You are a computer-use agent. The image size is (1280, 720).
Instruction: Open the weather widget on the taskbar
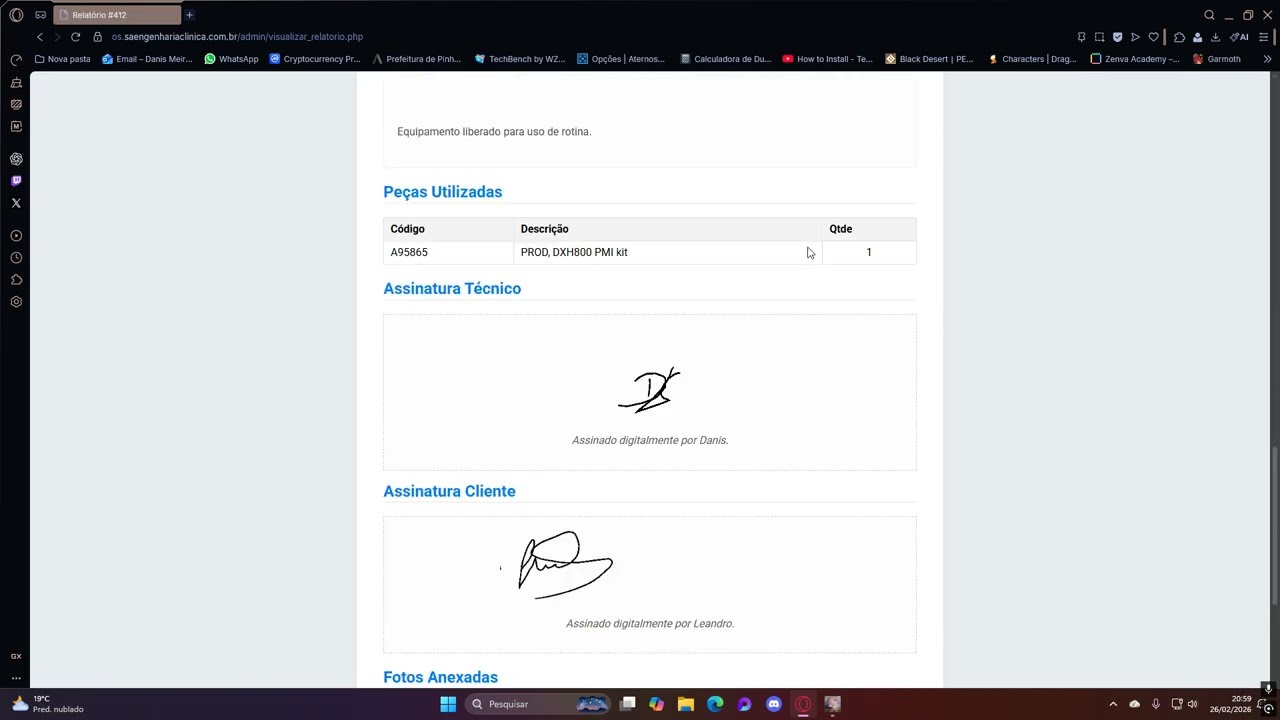point(46,704)
